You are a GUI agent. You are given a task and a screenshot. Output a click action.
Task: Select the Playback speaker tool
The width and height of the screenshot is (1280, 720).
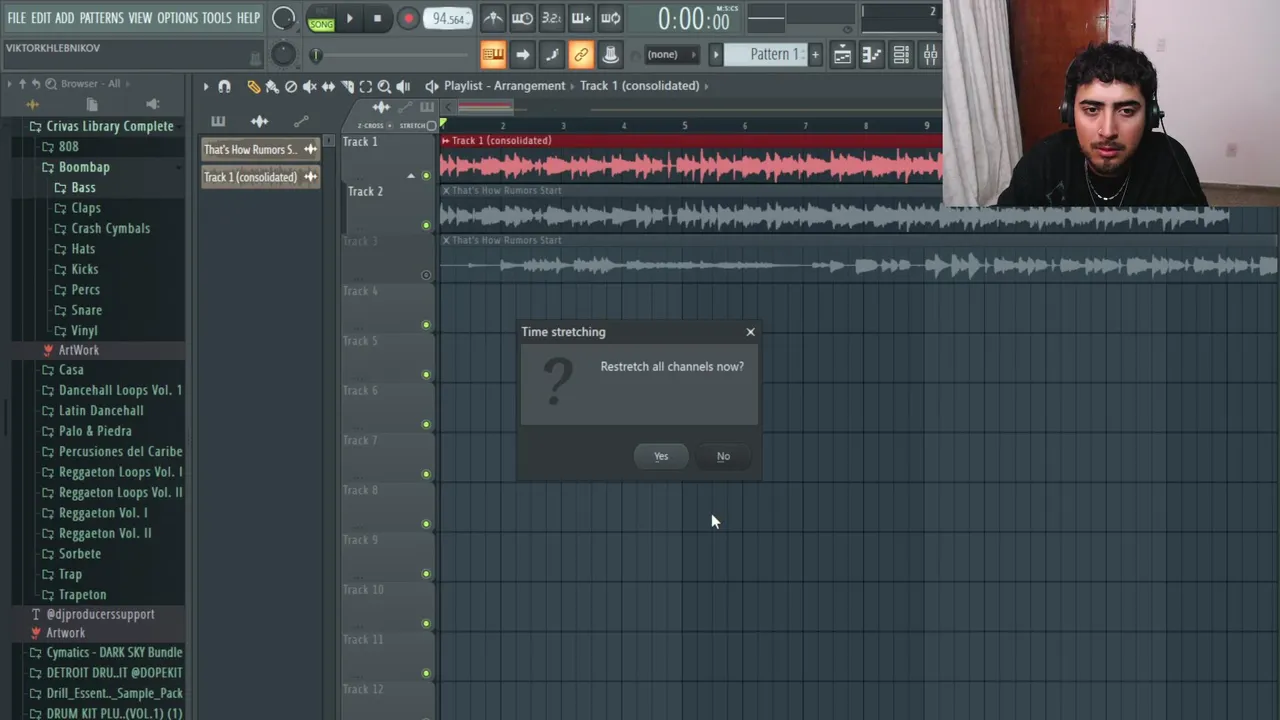coord(403,87)
